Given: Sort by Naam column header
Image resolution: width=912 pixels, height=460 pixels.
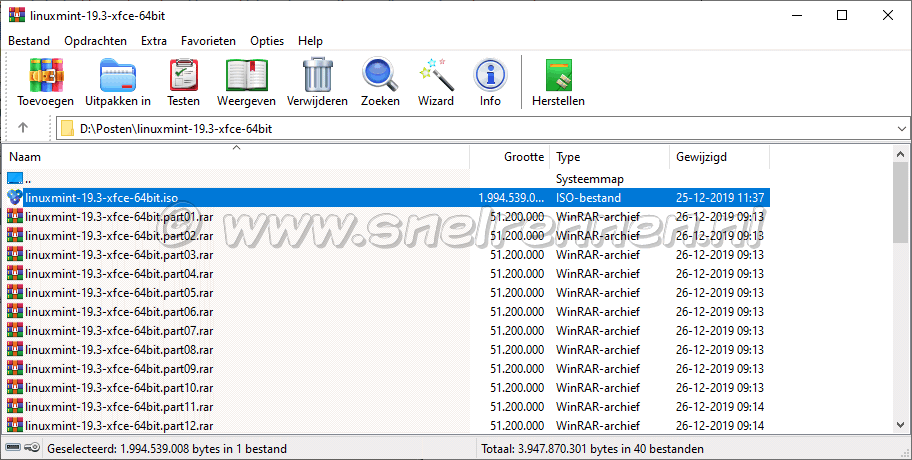Looking at the screenshot, I should coord(236,156).
